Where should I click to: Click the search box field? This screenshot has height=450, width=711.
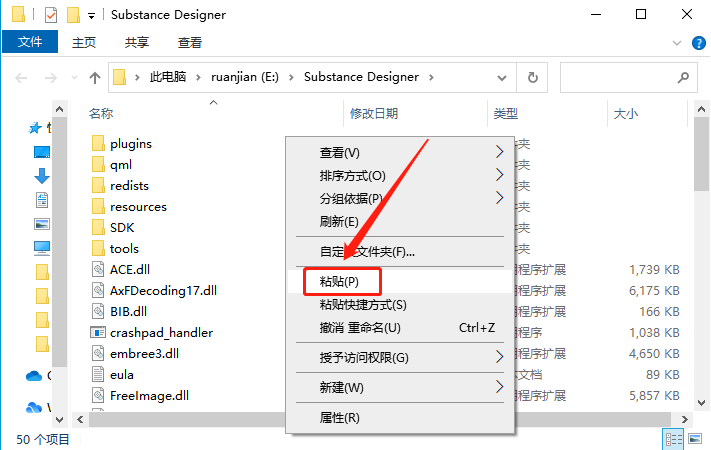[628, 78]
